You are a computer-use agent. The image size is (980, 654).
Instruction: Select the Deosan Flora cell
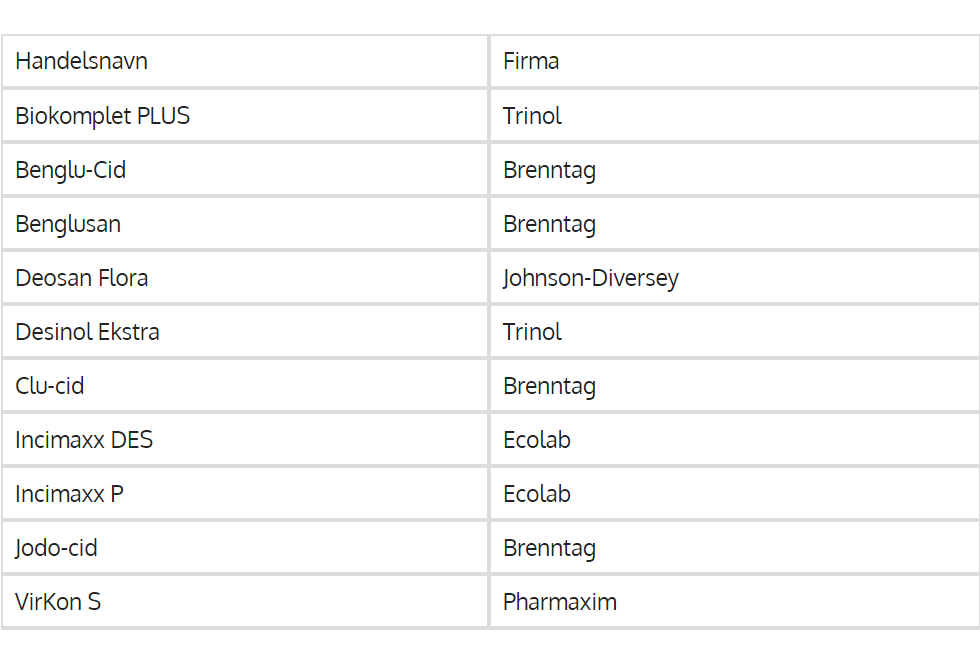coord(82,277)
